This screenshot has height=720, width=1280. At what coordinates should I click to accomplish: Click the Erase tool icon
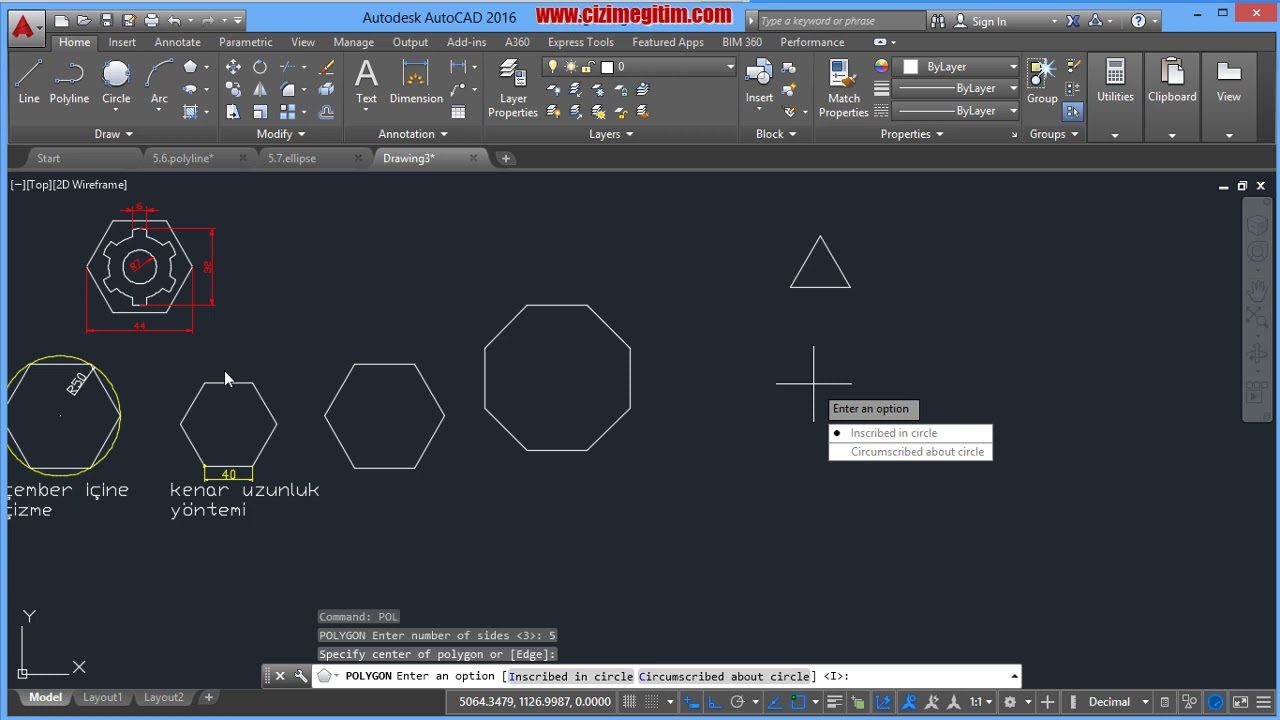[x=326, y=67]
